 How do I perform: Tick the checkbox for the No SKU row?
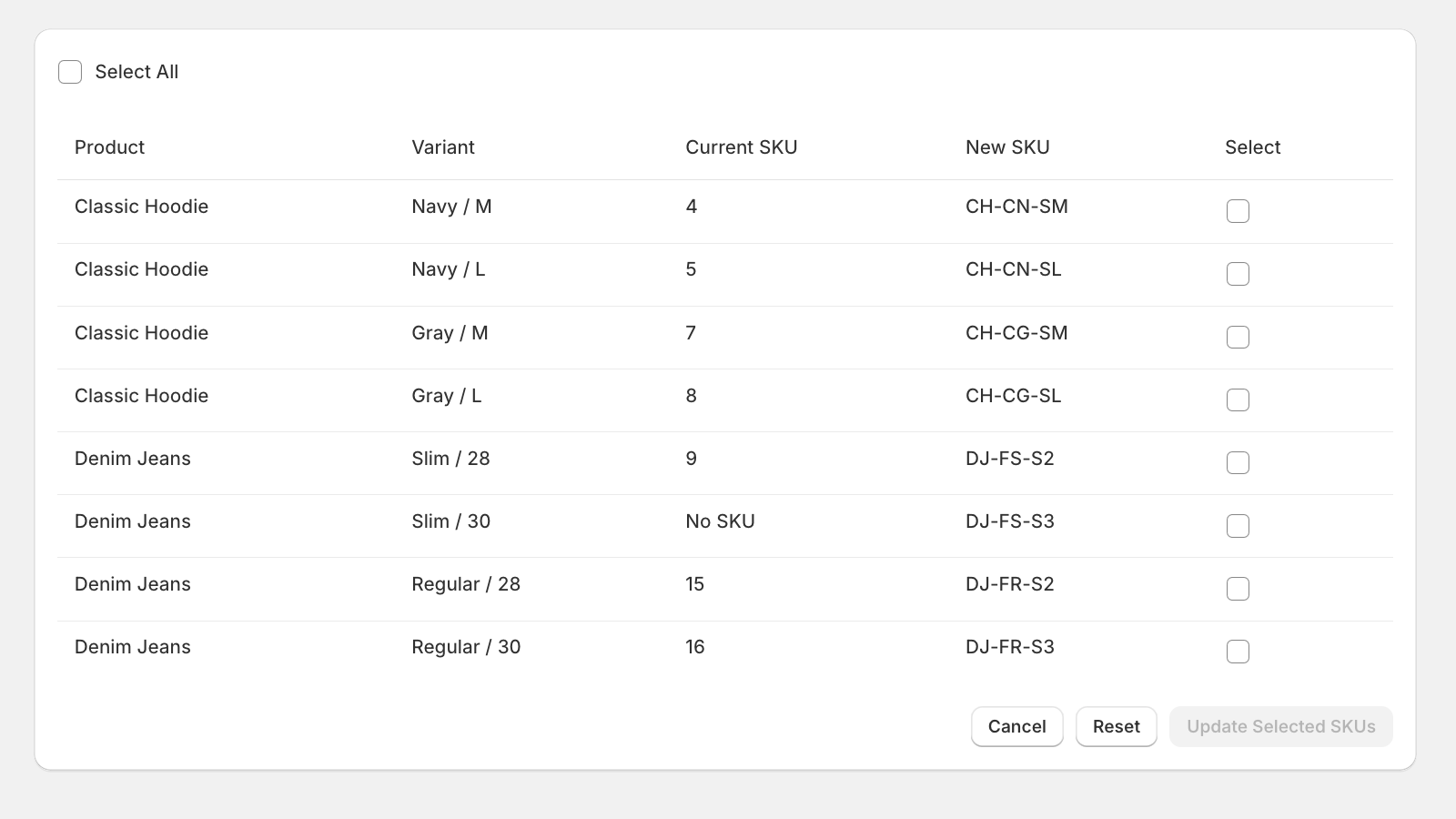click(x=1238, y=526)
